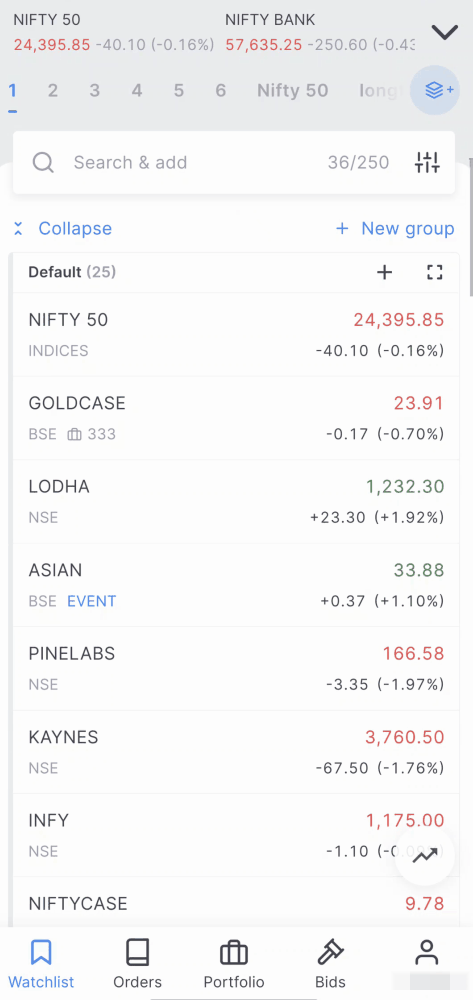Click the plus icon in Default group

384,273
